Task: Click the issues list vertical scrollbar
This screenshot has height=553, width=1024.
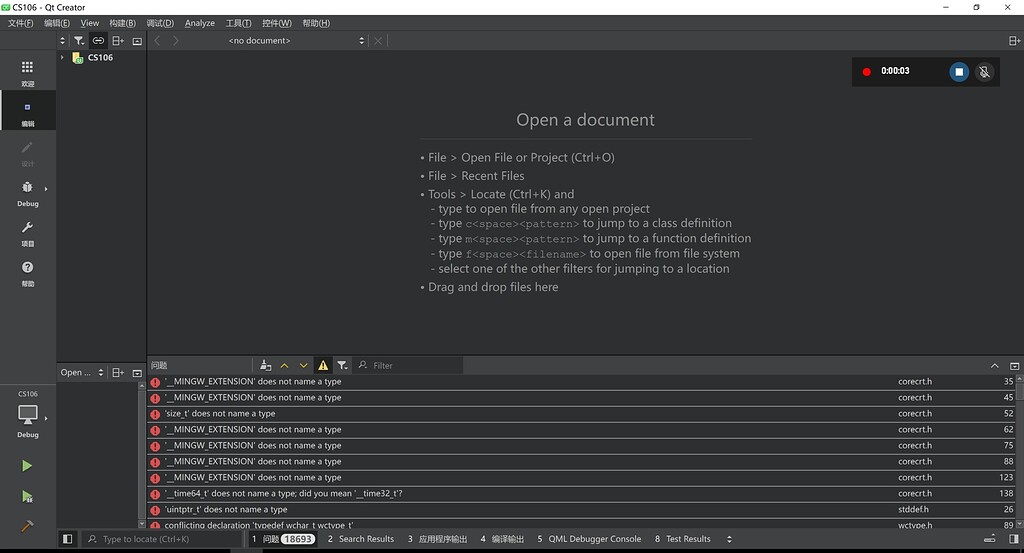Action: pos(1019,450)
